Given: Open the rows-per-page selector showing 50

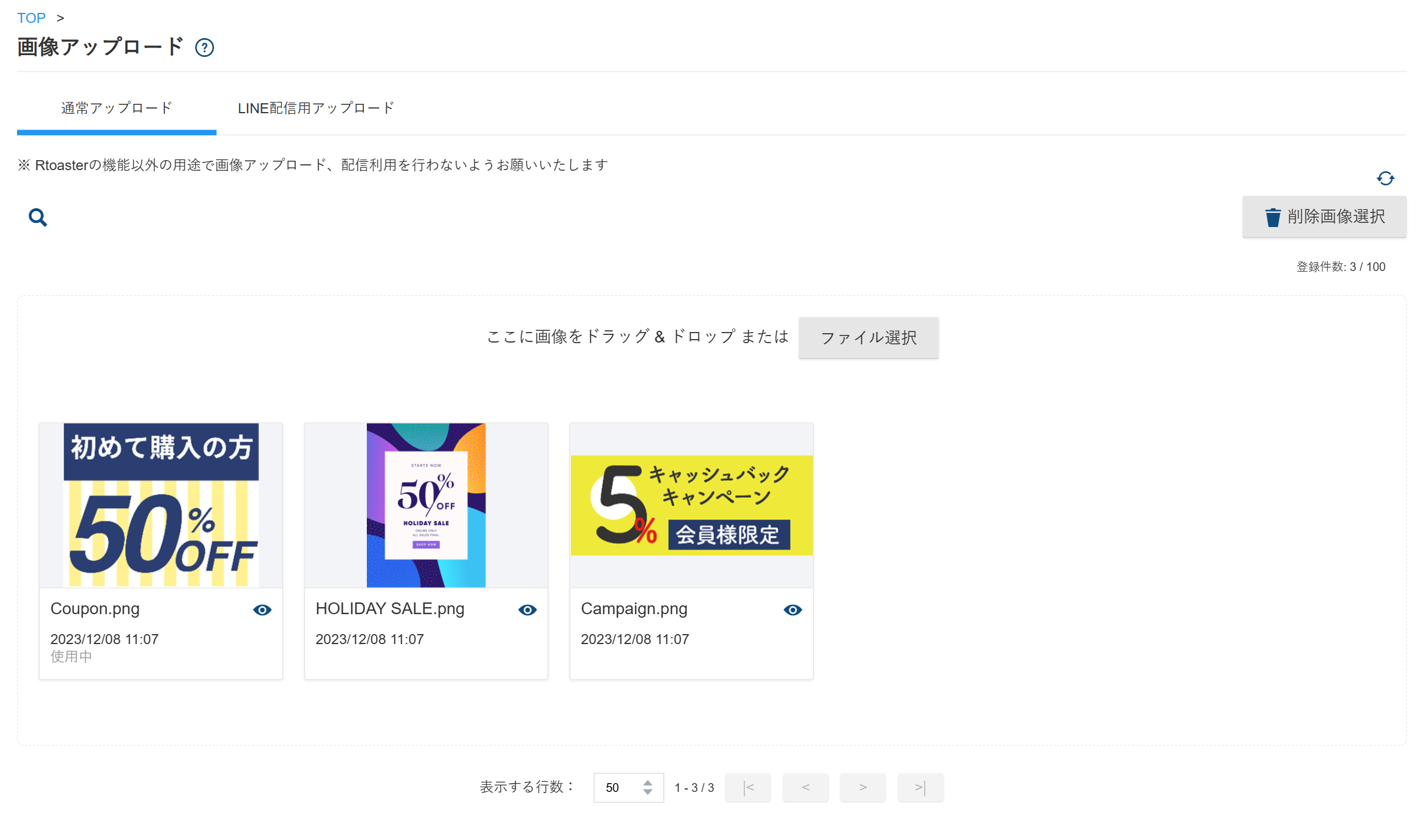Looking at the screenshot, I should [x=629, y=787].
